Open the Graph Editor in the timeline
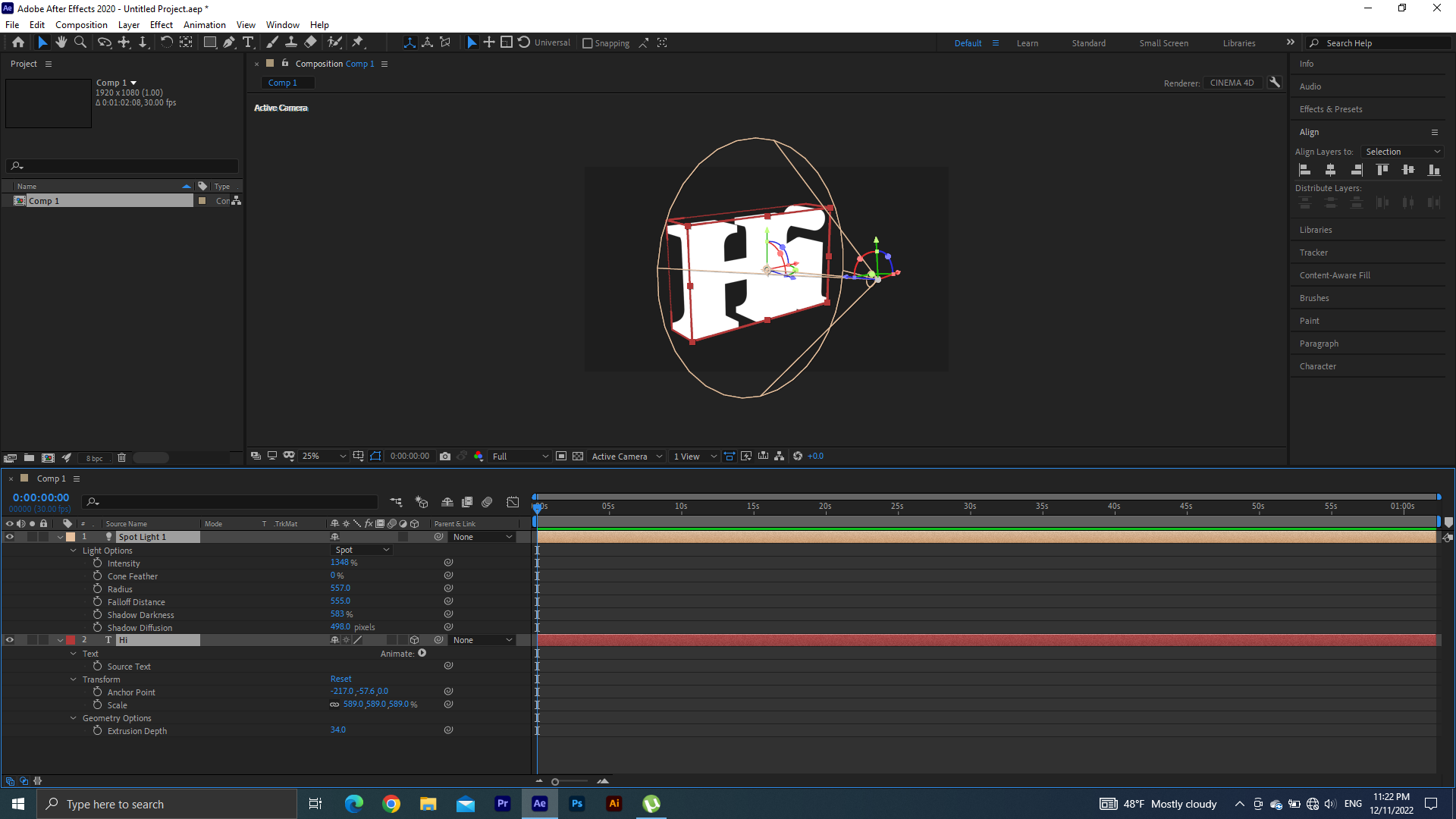 click(513, 502)
